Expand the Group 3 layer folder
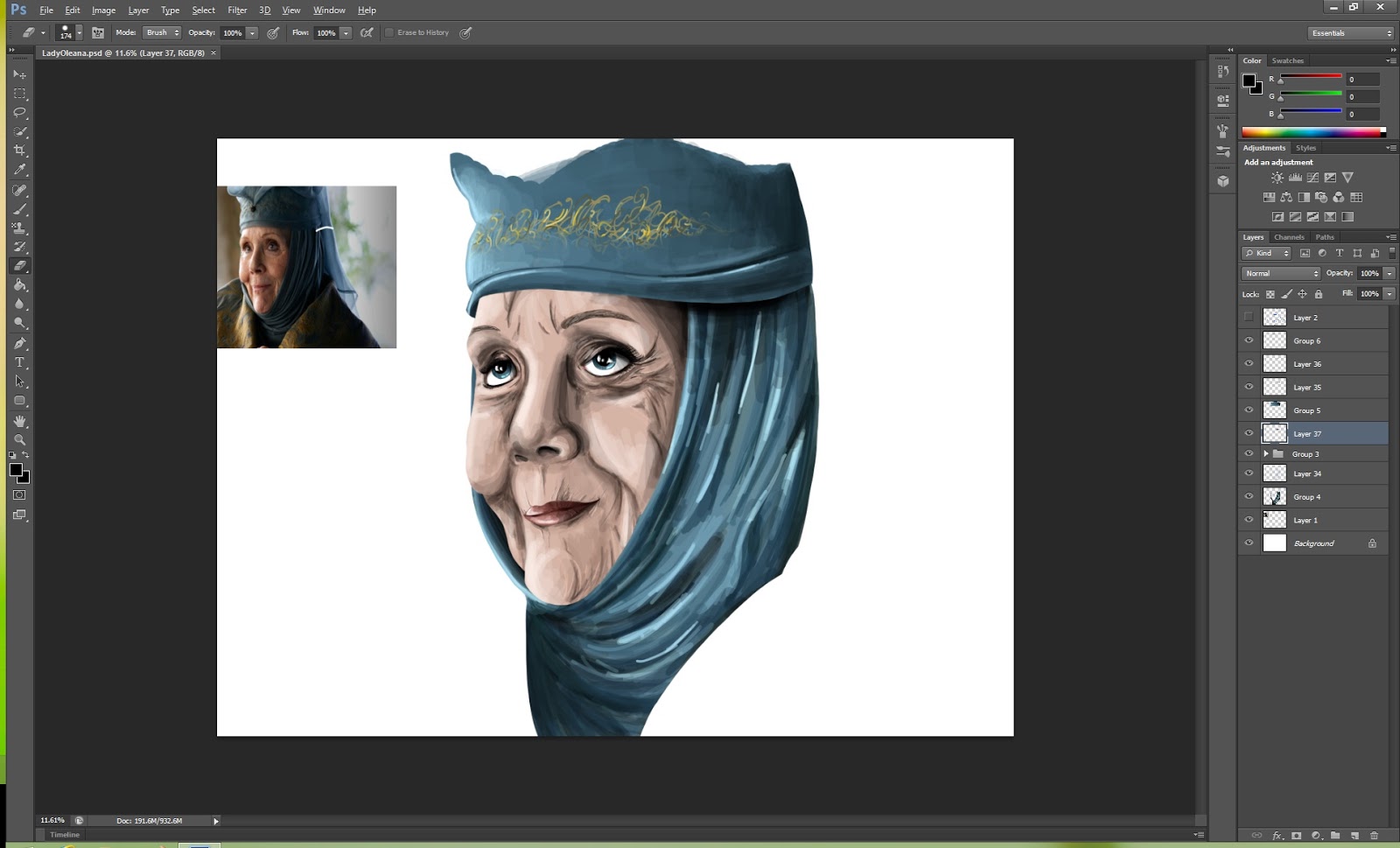This screenshot has height=848, width=1400. click(1266, 453)
